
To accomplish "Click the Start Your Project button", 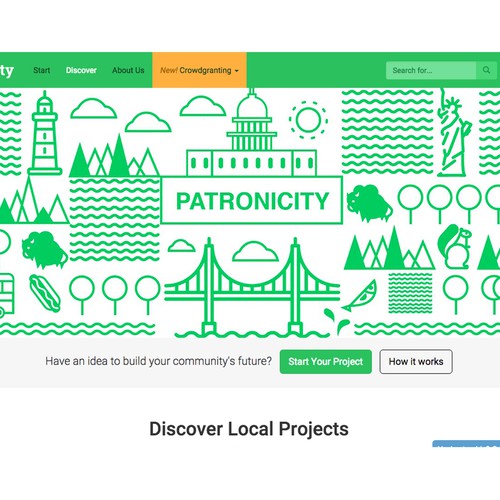I will tap(326, 362).
